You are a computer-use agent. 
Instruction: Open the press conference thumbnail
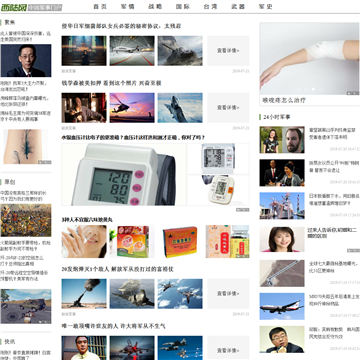click(282, 173)
